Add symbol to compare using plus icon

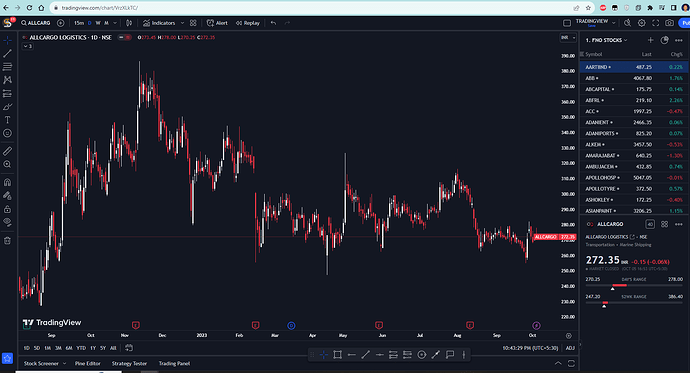(61, 23)
